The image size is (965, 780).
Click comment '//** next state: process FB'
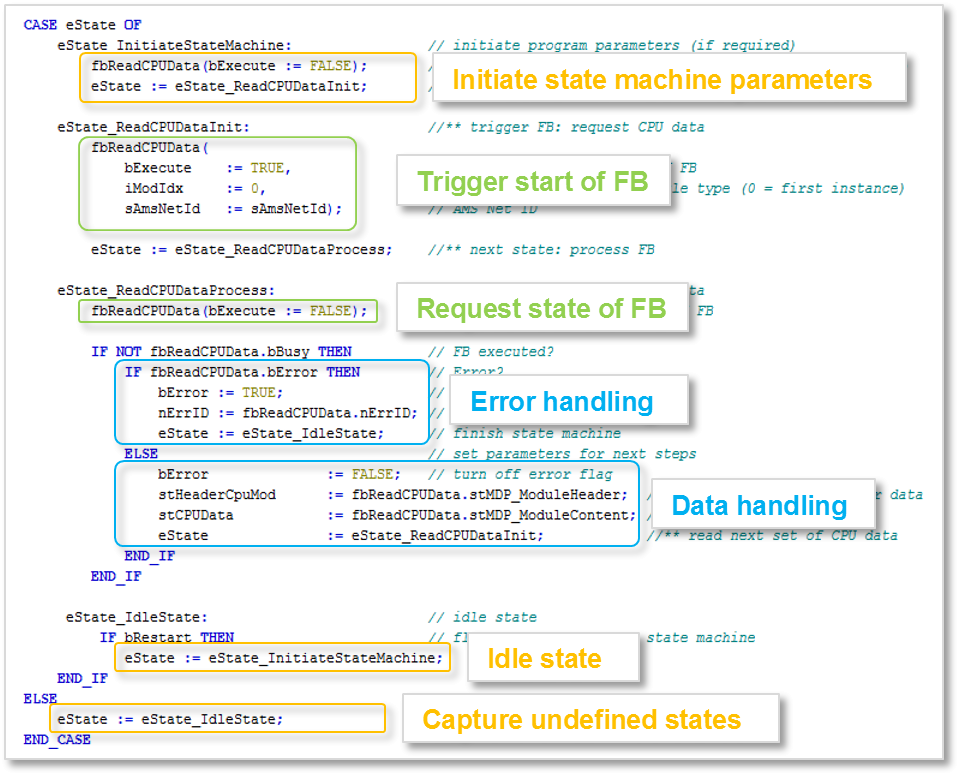pos(542,250)
